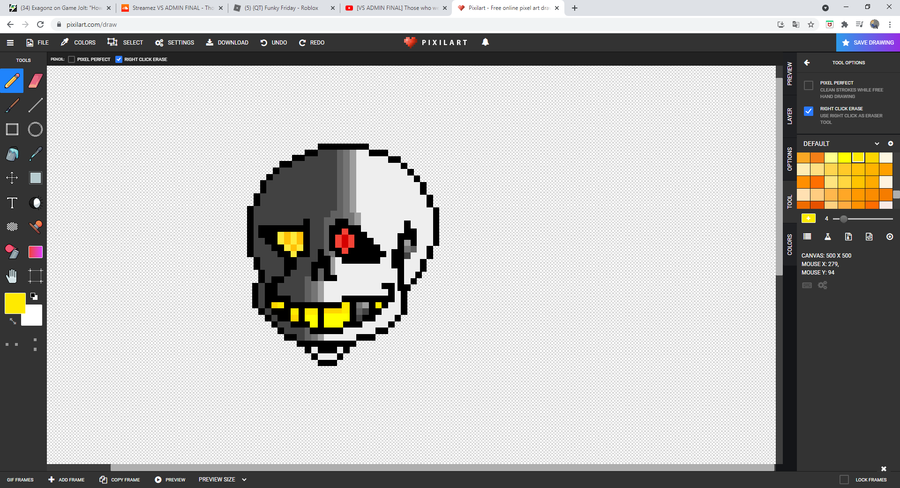Click ADD FRAME button
900x488 pixels.
click(x=66, y=479)
